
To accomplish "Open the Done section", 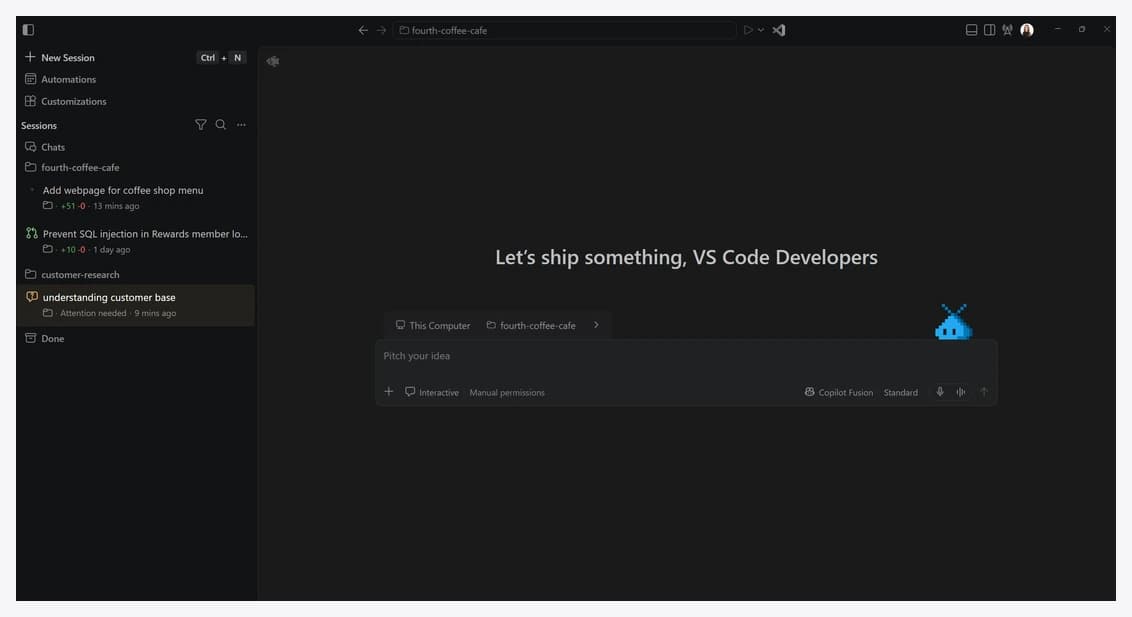I will (x=45, y=338).
